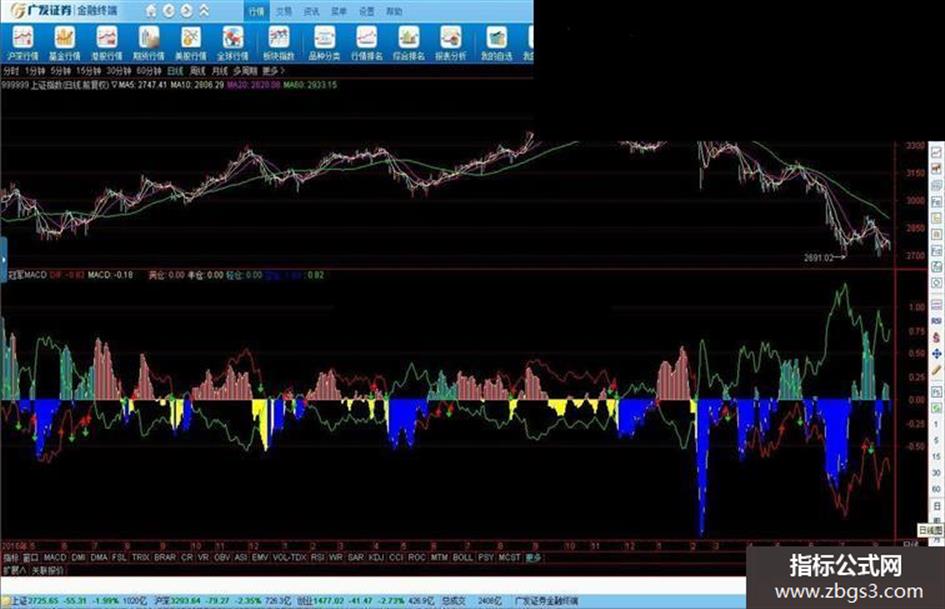Select 多周期 multi-period view
The image size is (945, 609).
[x=245, y=71]
